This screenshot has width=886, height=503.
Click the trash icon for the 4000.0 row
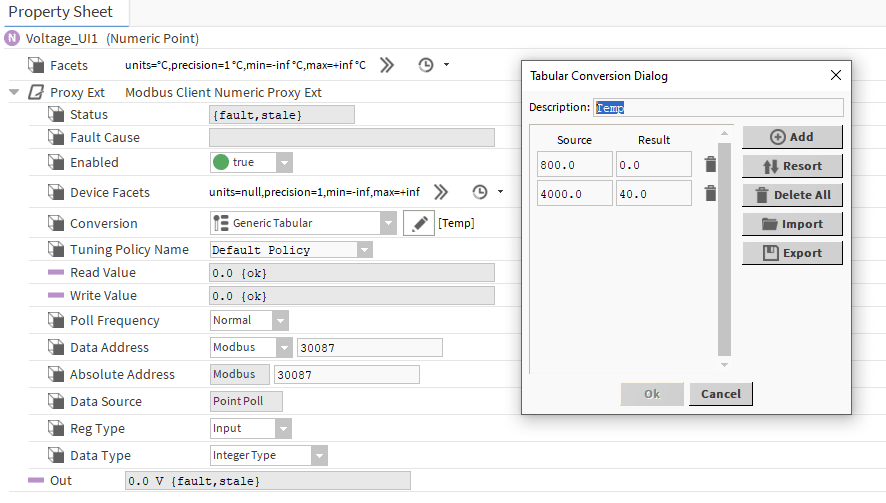710,194
